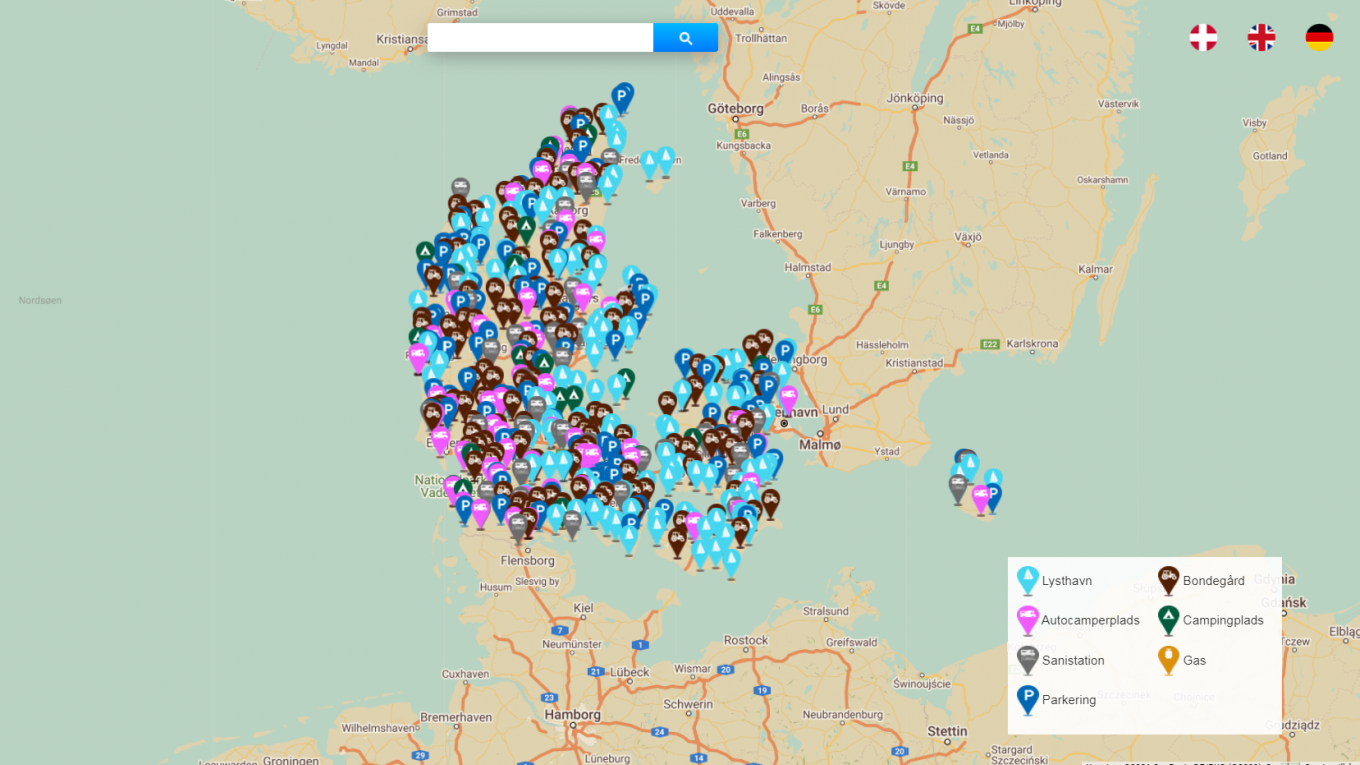
Task: Choose the German flag language option
Action: [x=1319, y=38]
